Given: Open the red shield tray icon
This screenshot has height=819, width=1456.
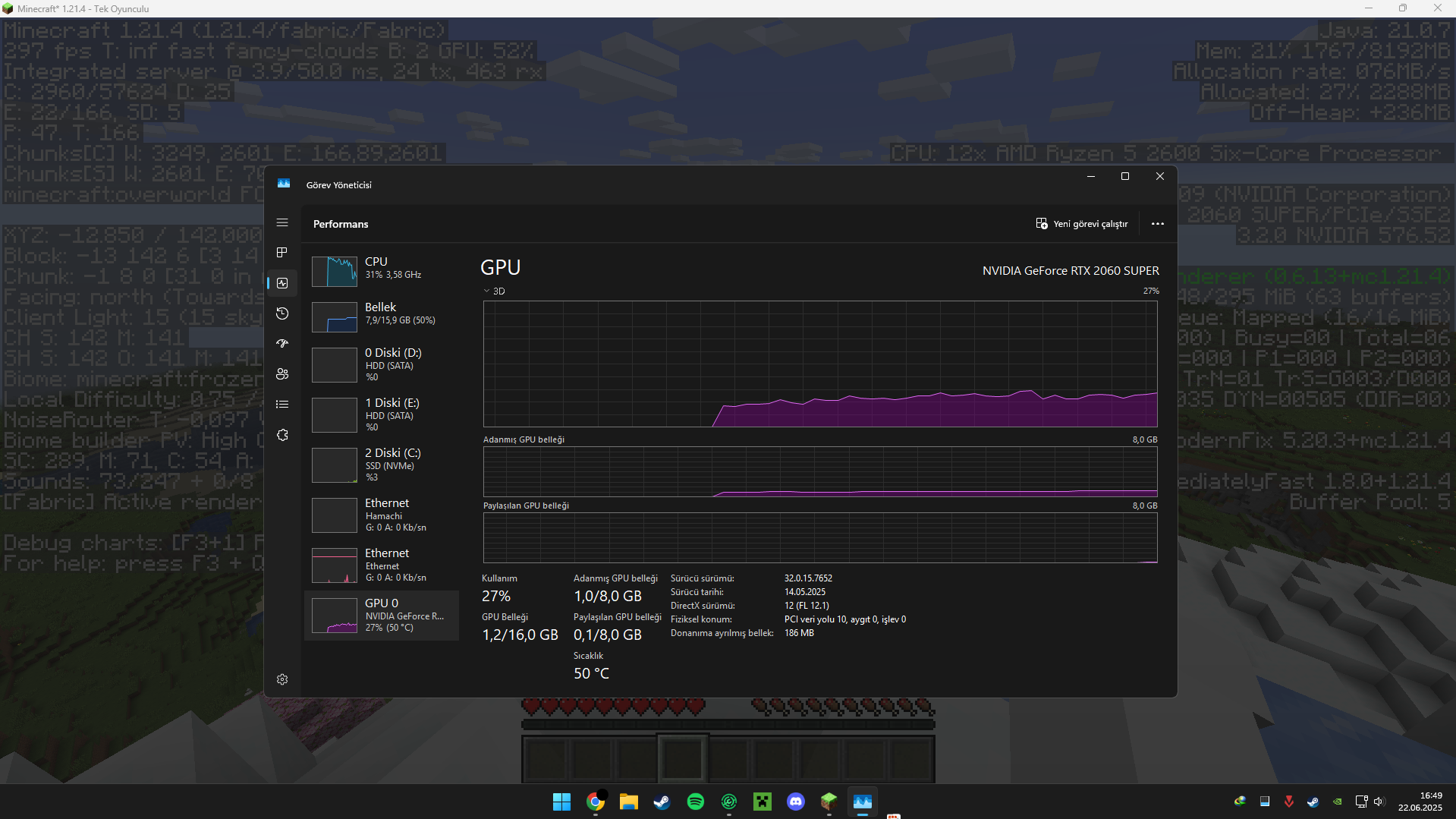Looking at the screenshot, I should tap(1288, 802).
